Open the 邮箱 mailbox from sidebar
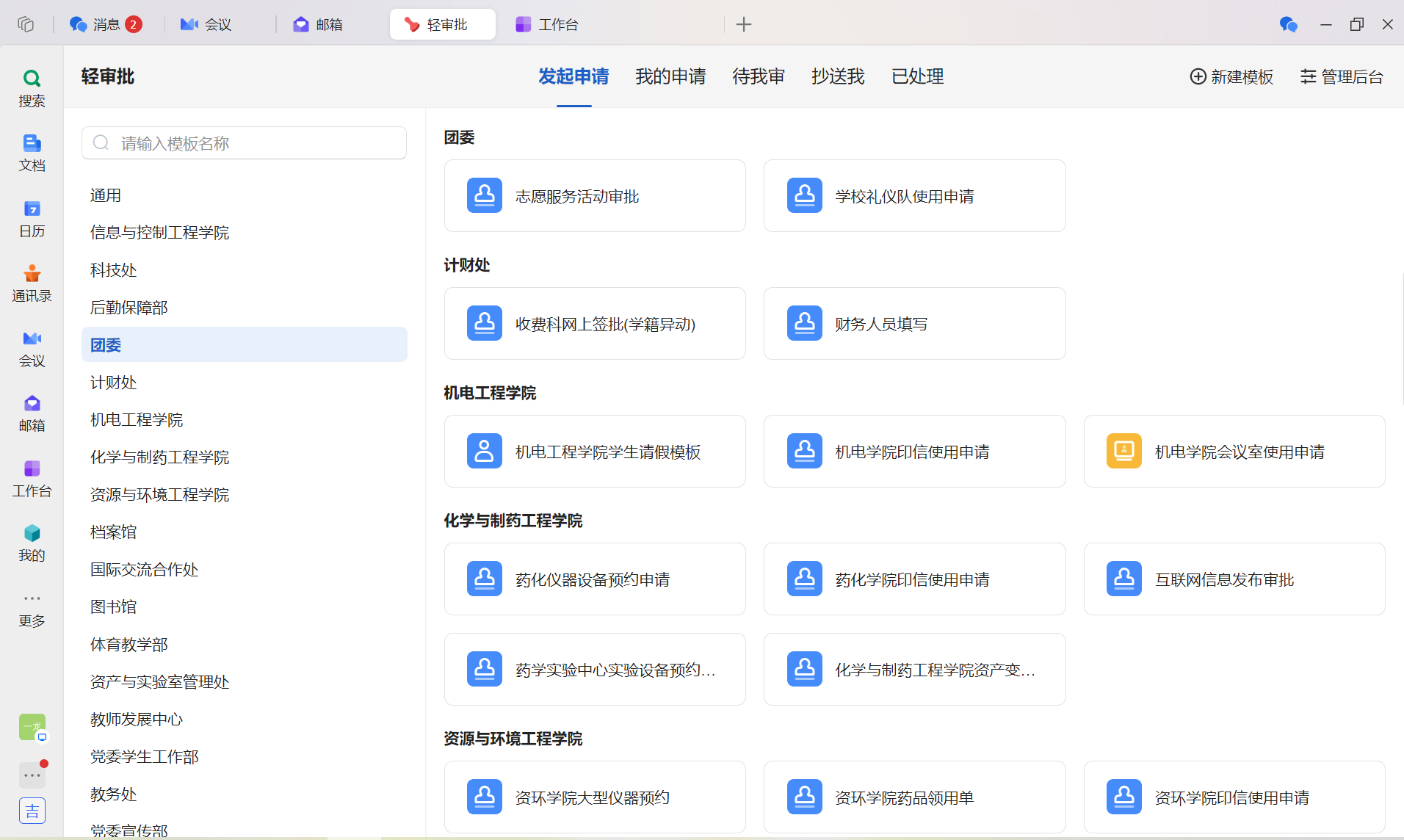 32,413
